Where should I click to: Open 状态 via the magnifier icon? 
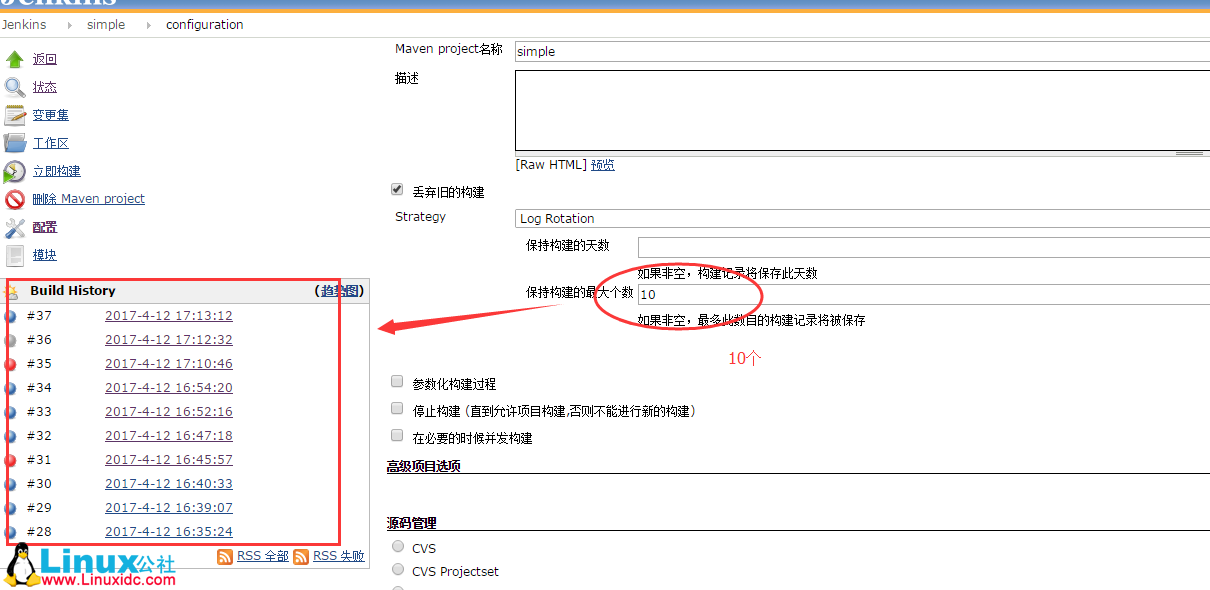point(14,86)
